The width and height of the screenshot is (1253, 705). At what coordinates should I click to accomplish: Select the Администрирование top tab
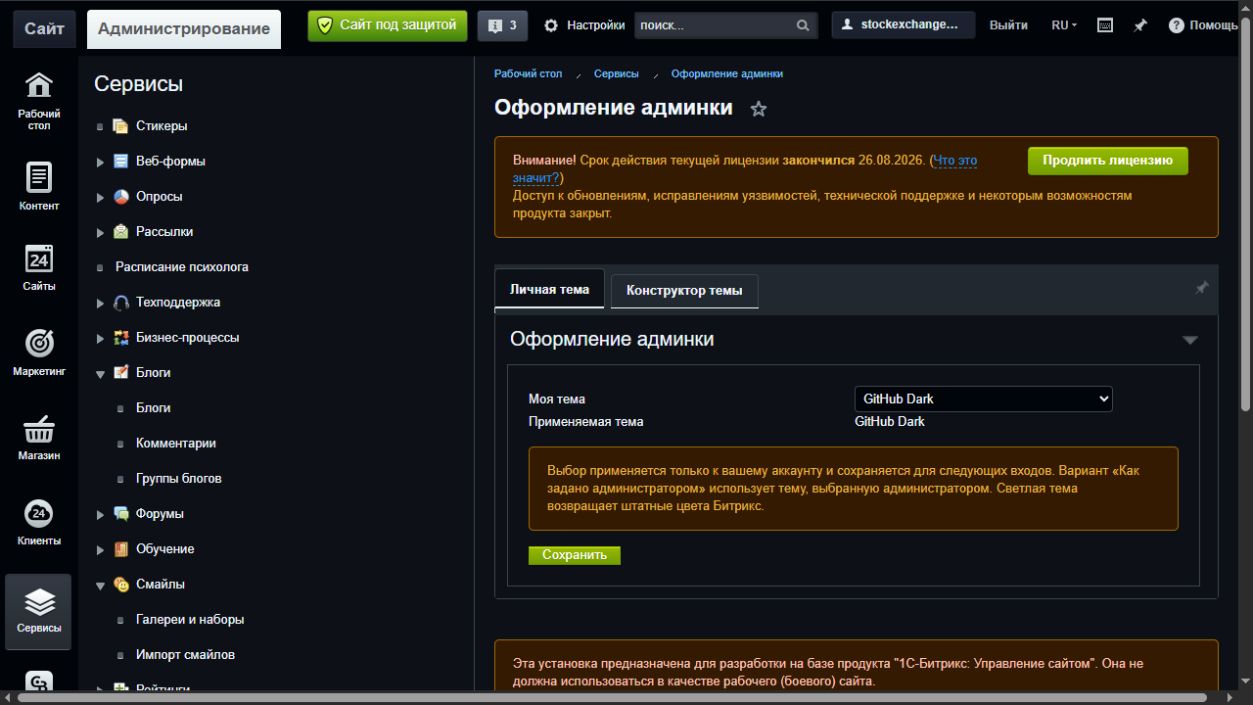coord(184,29)
